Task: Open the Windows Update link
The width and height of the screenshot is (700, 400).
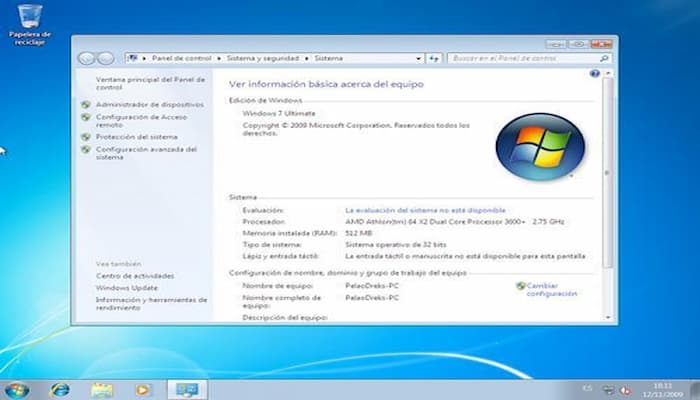Action: pyautogui.click(x=127, y=288)
